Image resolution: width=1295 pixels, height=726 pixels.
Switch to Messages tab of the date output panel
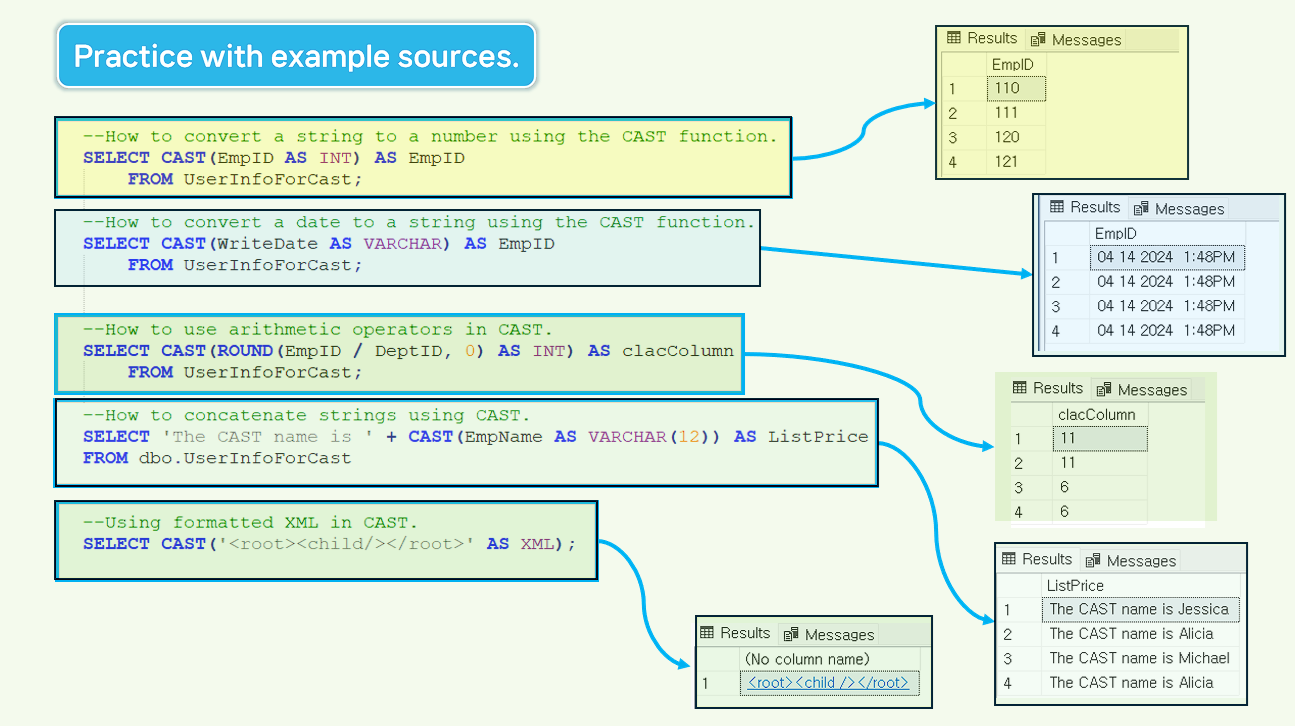tap(1179, 208)
